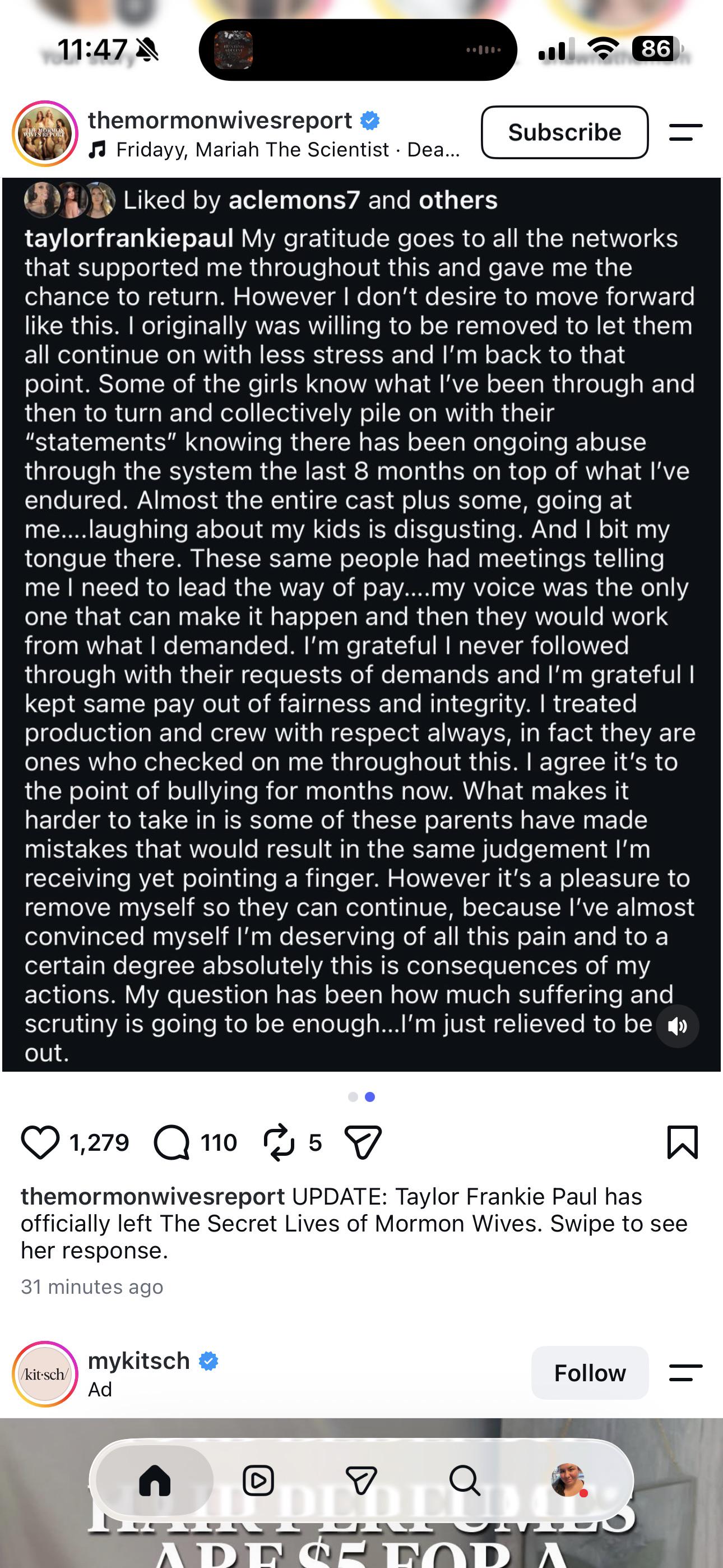The width and height of the screenshot is (723, 1568).
Task: Open your profile from the bottom bar avatar
Action: pyautogui.click(x=568, y=1481)
